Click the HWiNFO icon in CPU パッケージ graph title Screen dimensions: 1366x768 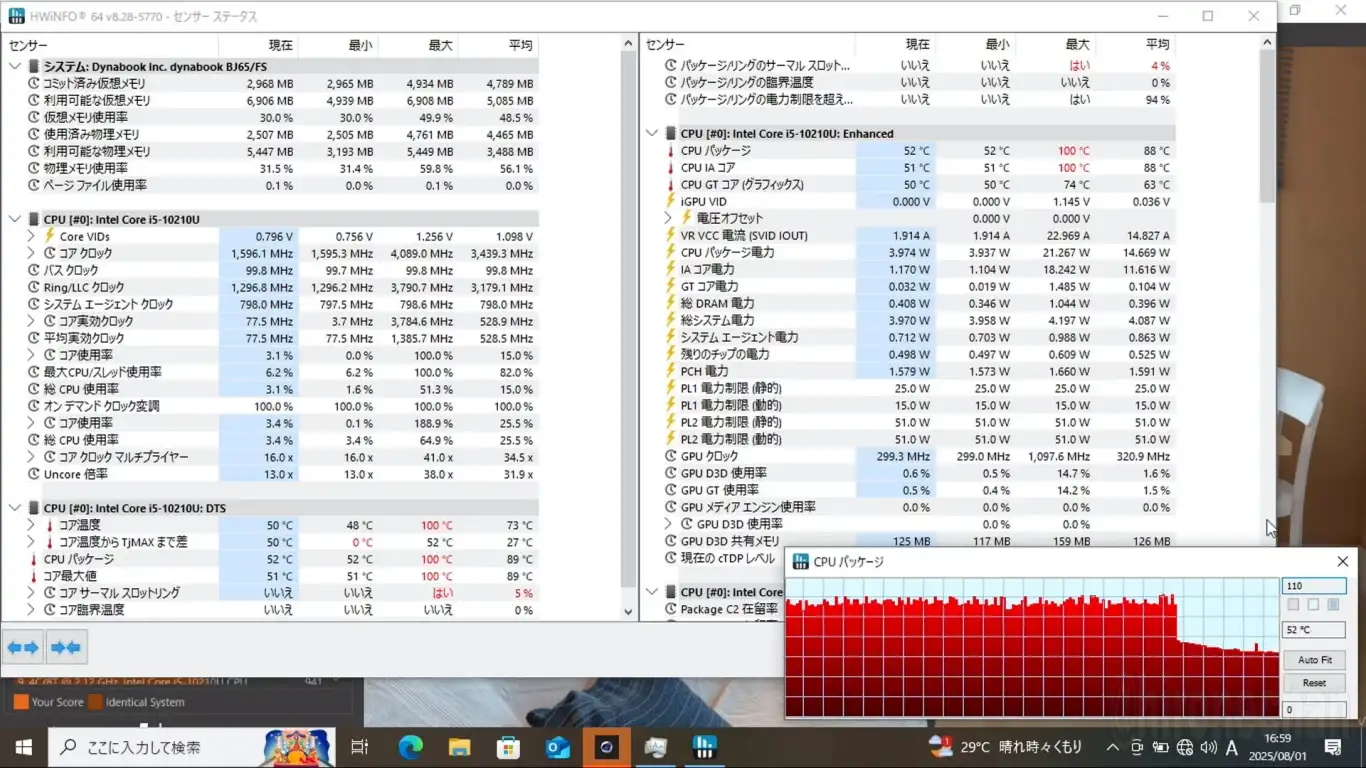(801, 562)
